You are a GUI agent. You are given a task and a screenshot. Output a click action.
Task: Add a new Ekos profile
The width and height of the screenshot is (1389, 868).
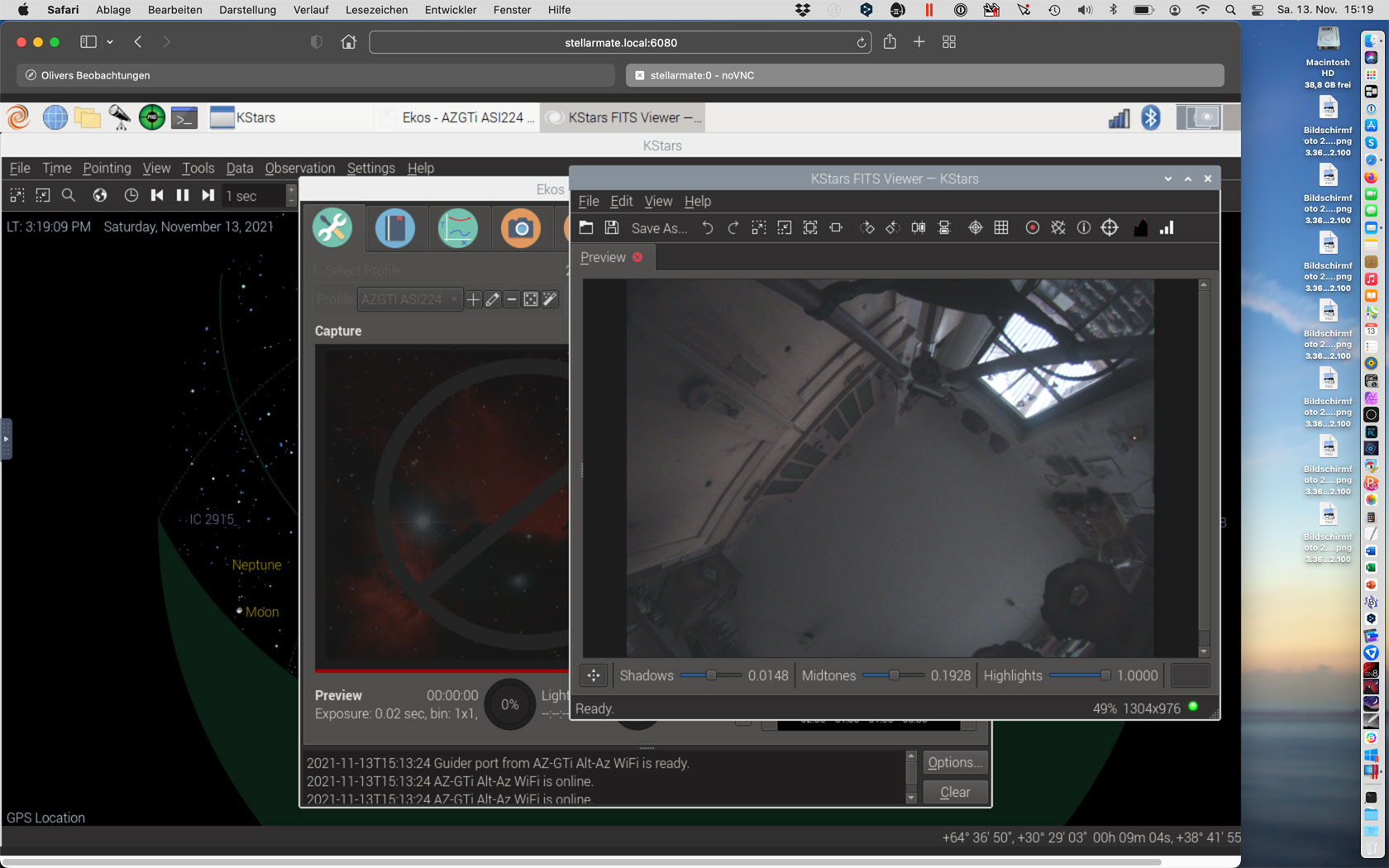pos(473,299)
